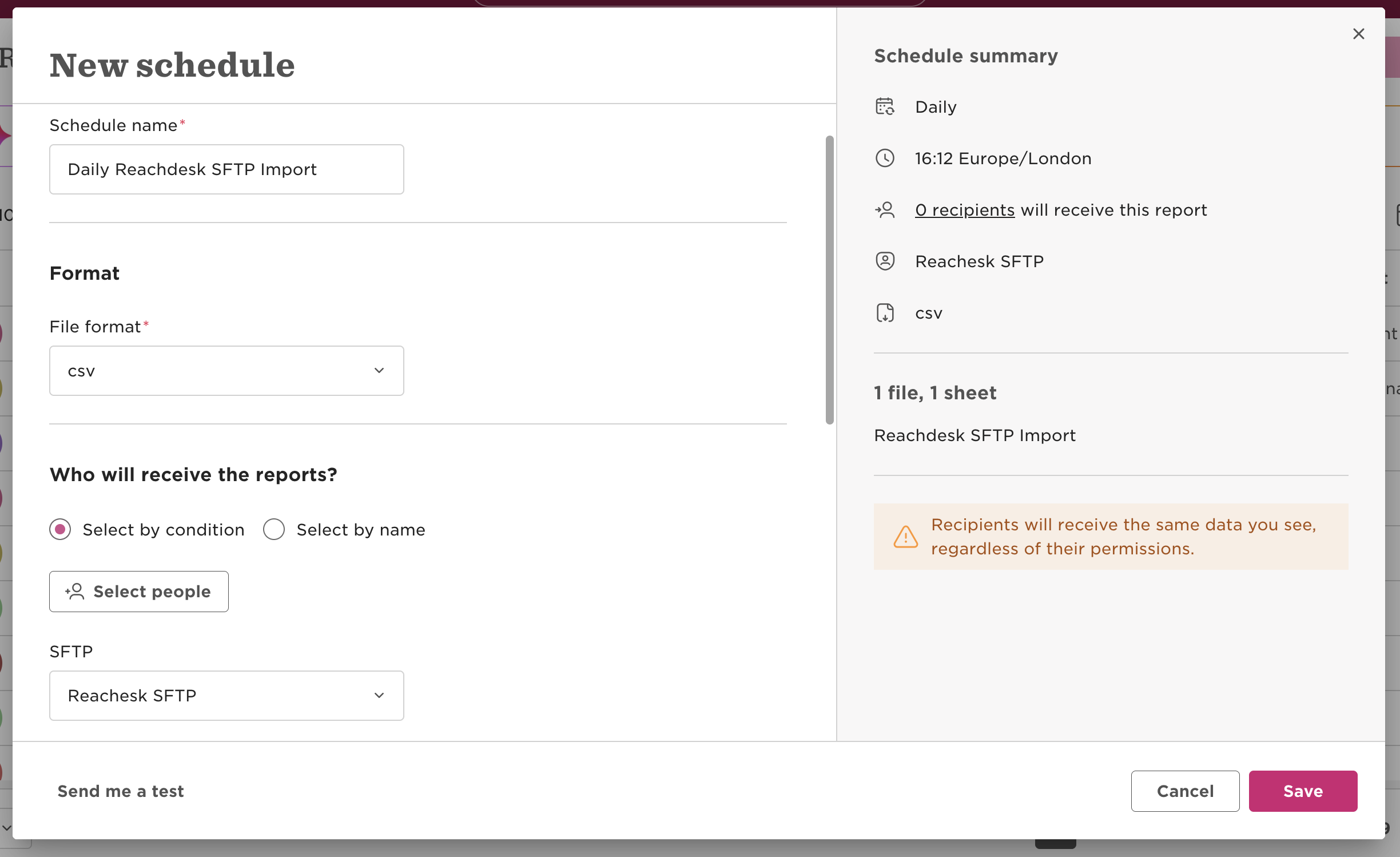The height and width of the screenshot is (857, 1400).
Task: Click the Select people button
Action: pos(139,592)
